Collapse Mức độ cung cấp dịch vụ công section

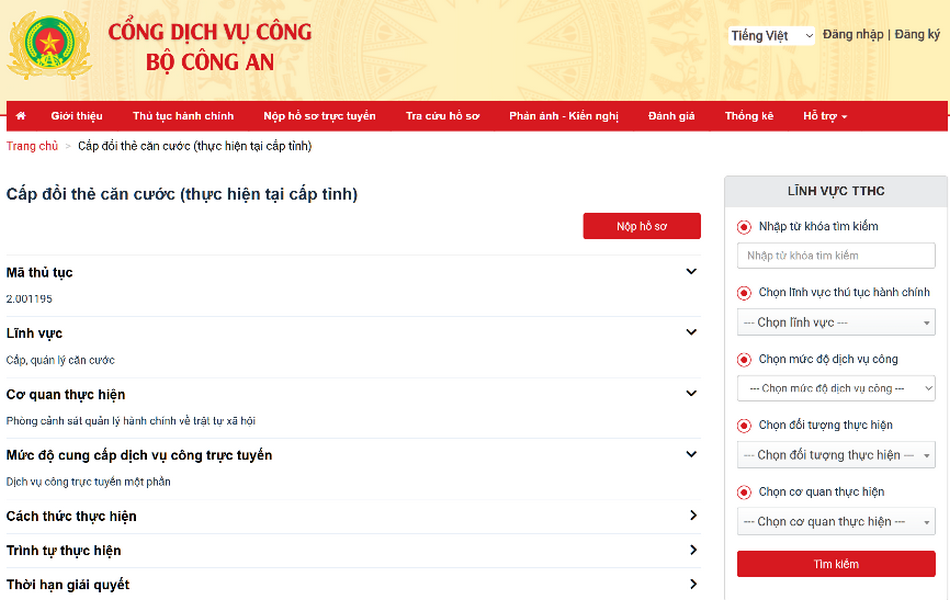pyautogui.click(x=691, y=455)
